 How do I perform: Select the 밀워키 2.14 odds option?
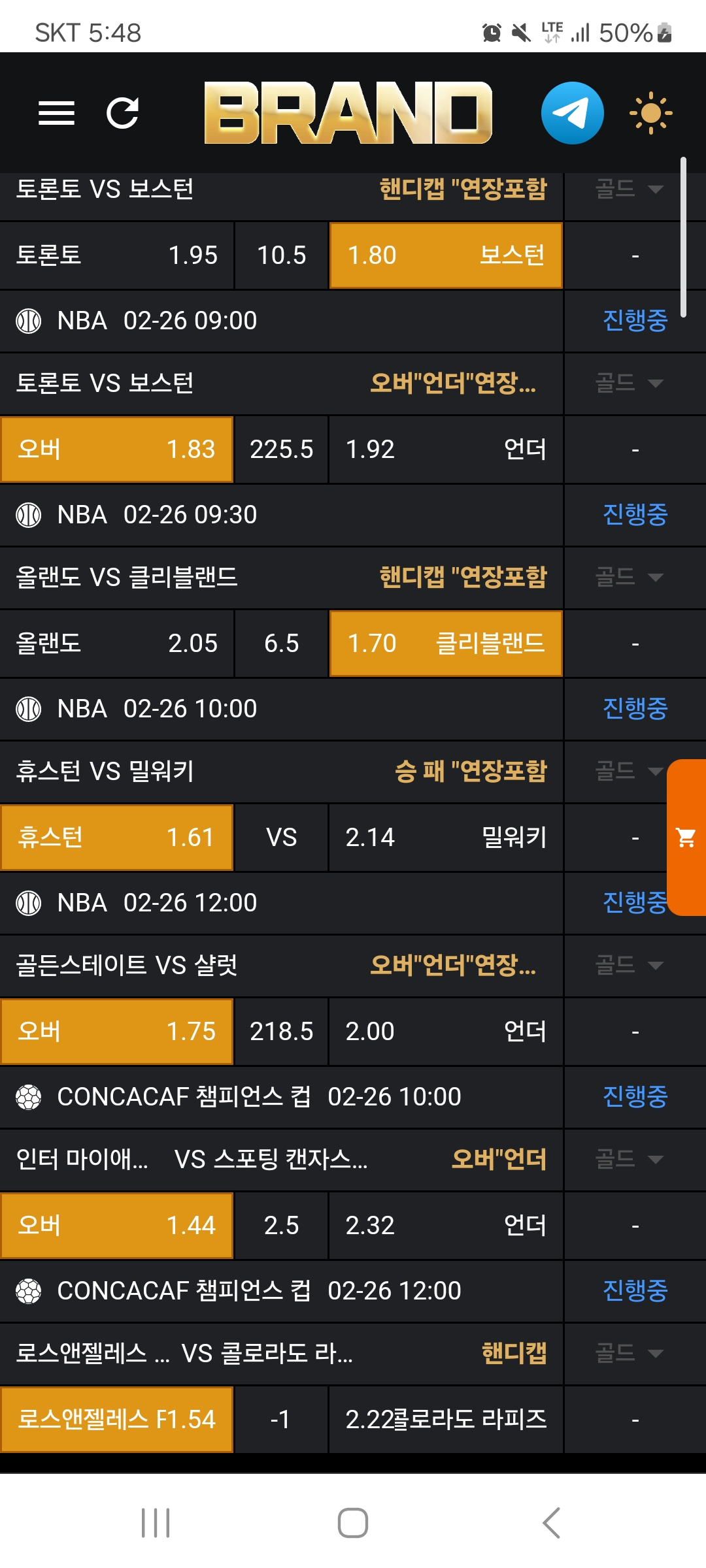(445, 838)
